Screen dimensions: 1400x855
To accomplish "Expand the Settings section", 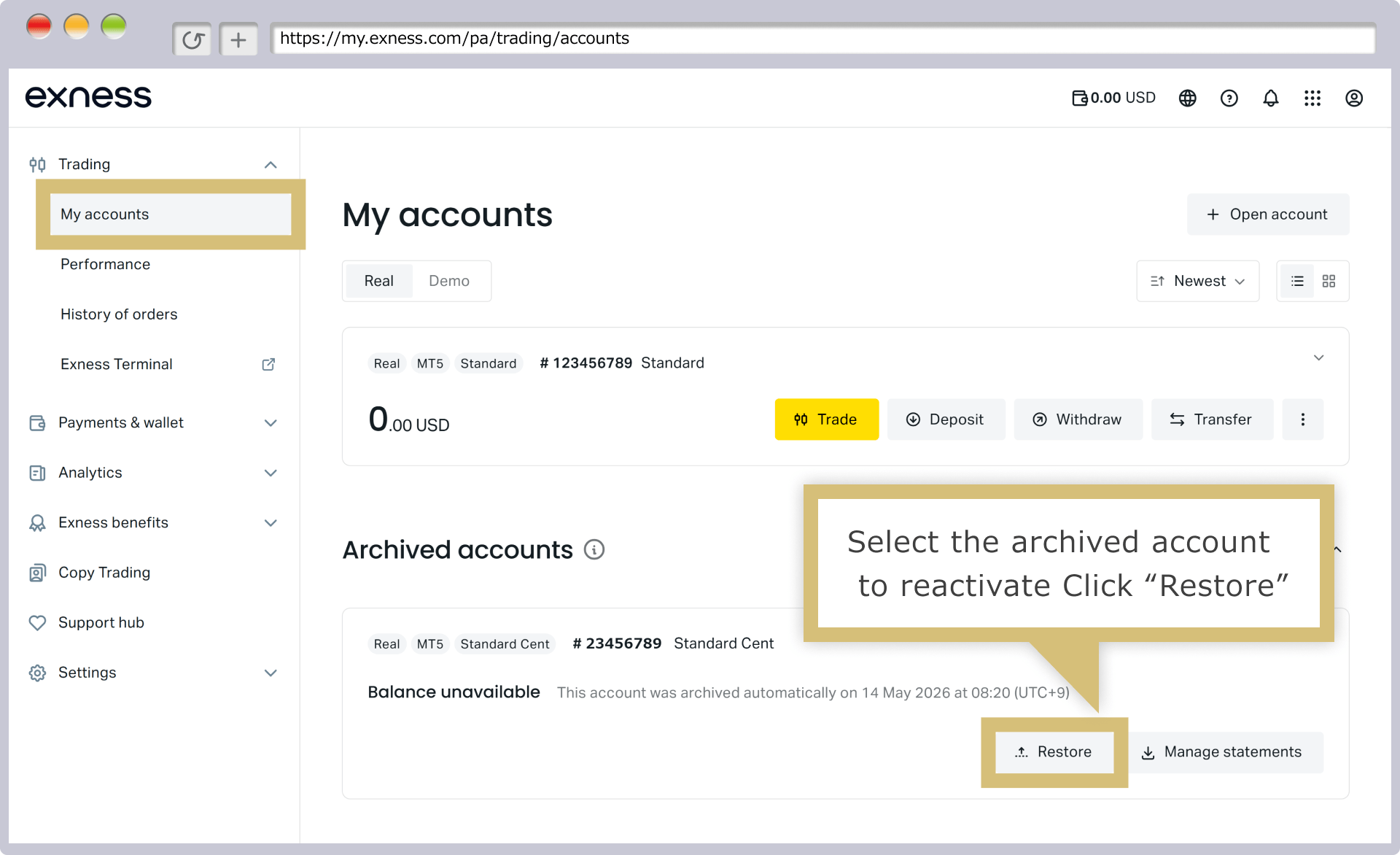I will (x=271, y=673).
